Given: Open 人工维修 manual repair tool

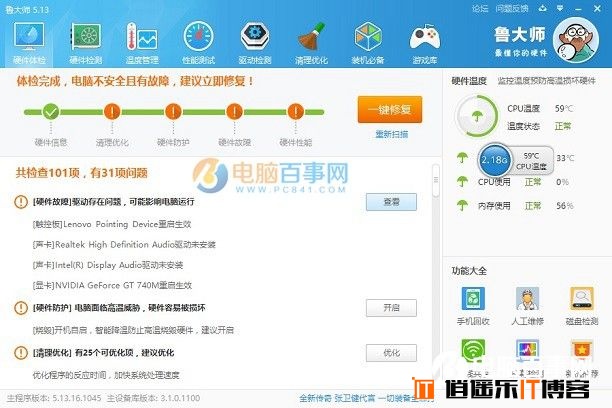Looking at the screenshot, I should (x=527, y=306).
